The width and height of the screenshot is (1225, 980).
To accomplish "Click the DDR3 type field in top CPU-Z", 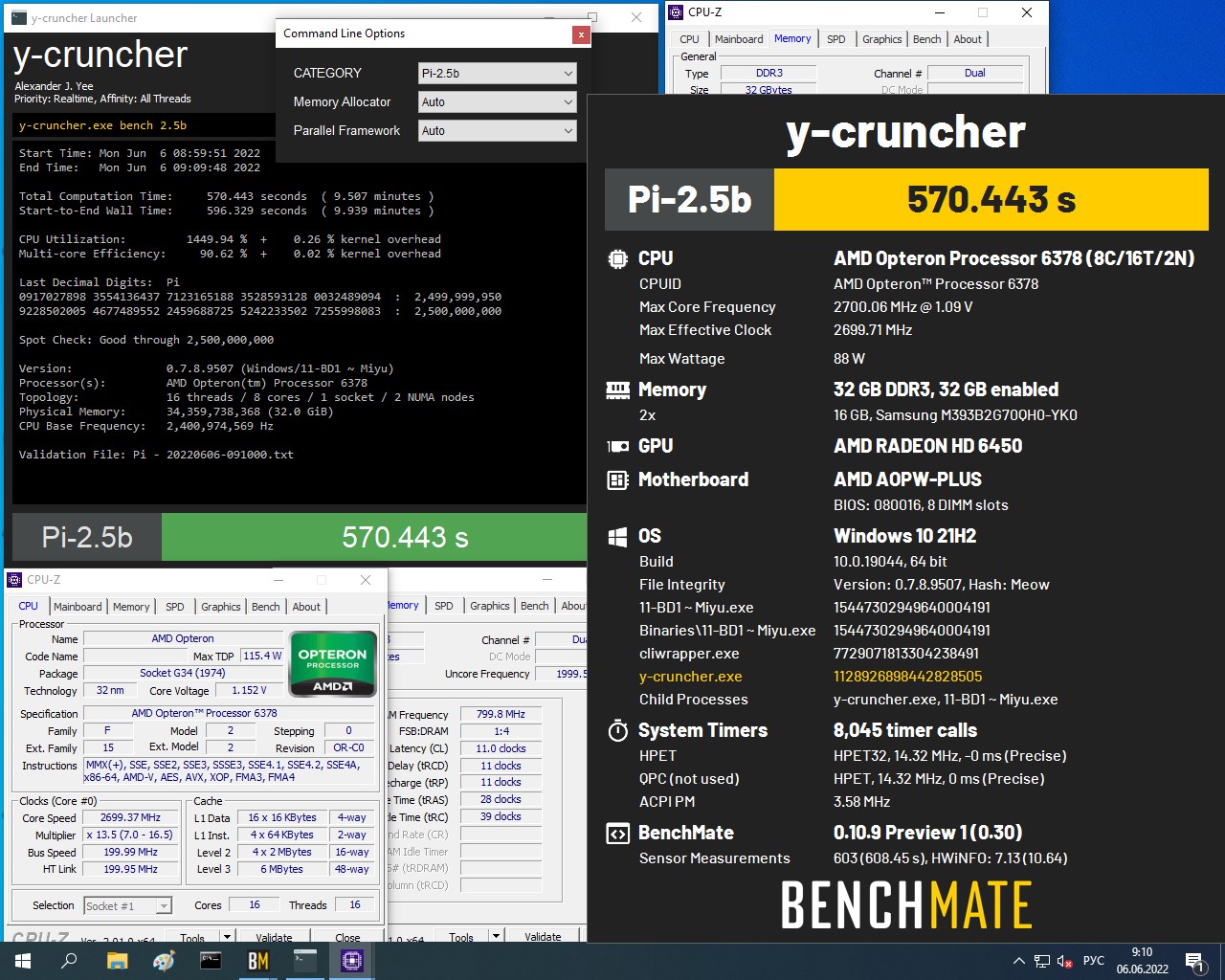I will coord(768,73).
